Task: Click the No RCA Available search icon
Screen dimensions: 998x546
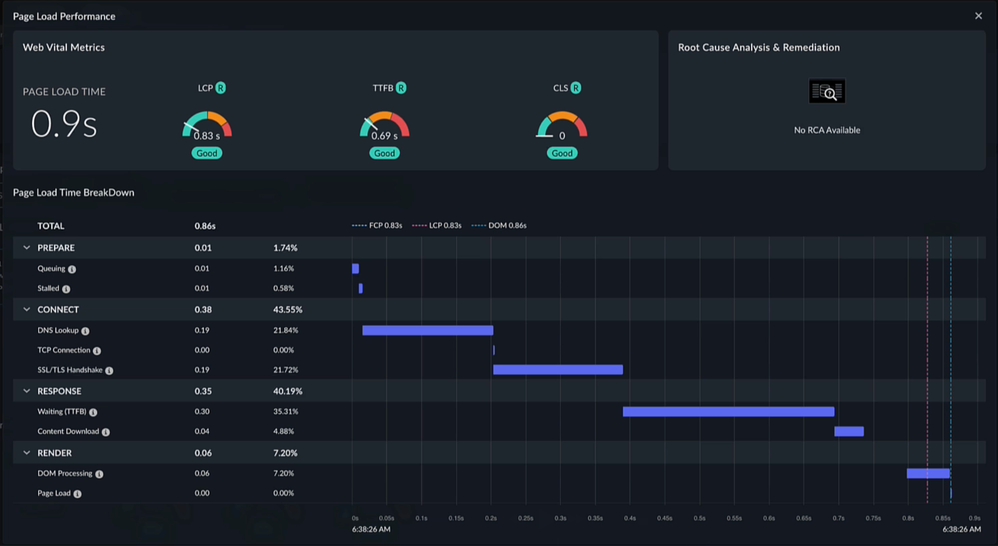Action: (827, 92)
